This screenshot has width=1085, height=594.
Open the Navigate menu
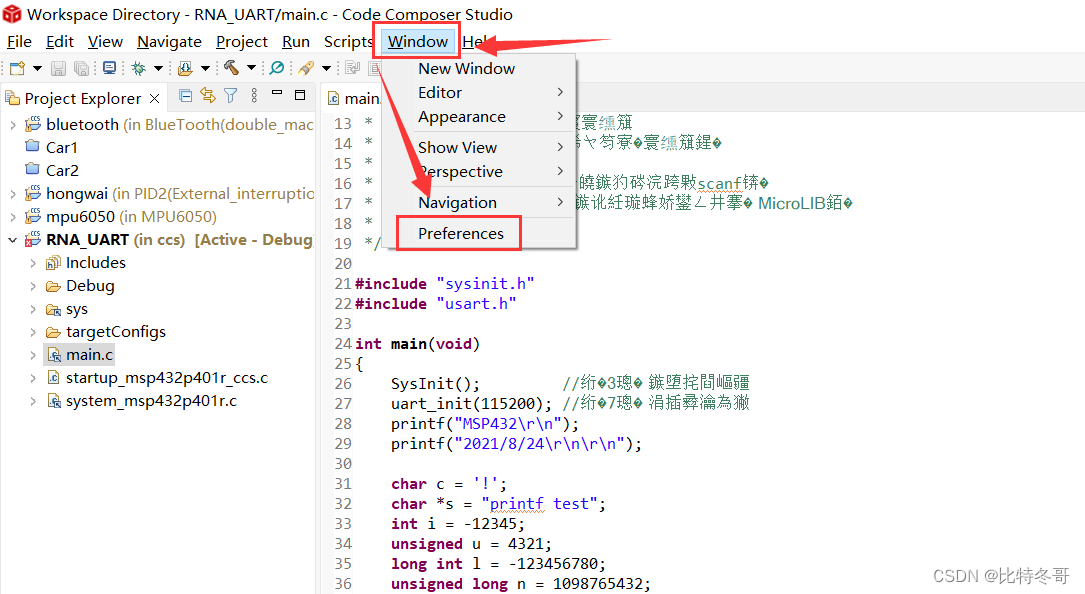click(x=169, y=42)
